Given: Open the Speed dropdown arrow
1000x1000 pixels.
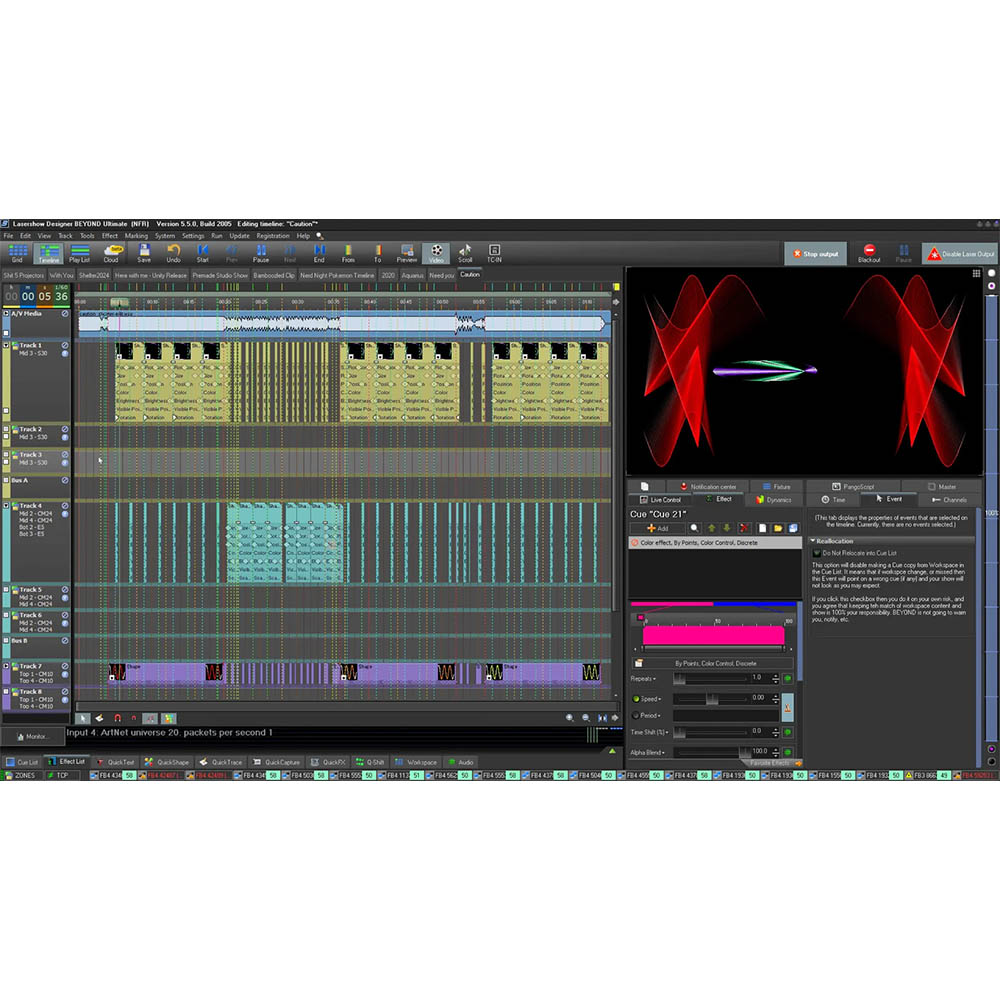Looking at the screenshot, I should [660, 700].
